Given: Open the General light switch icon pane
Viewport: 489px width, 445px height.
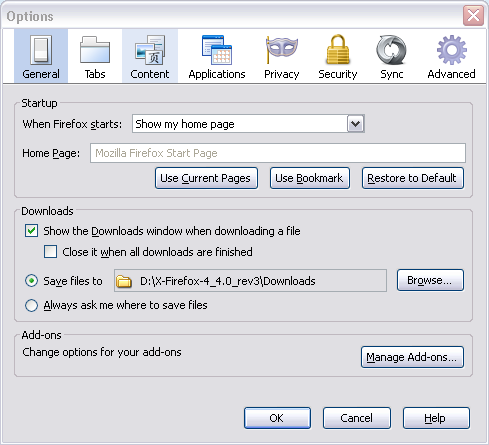Looking at the screenshot, I should [x=41, y=50].
